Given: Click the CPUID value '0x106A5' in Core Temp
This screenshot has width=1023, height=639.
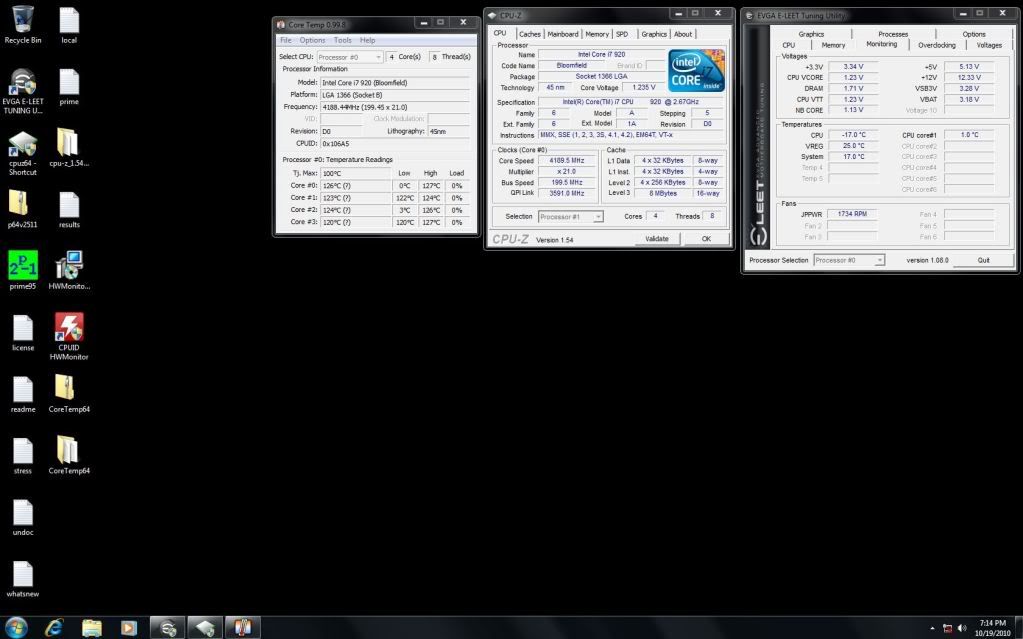Looking at the screenshot, I should point(395,144).
